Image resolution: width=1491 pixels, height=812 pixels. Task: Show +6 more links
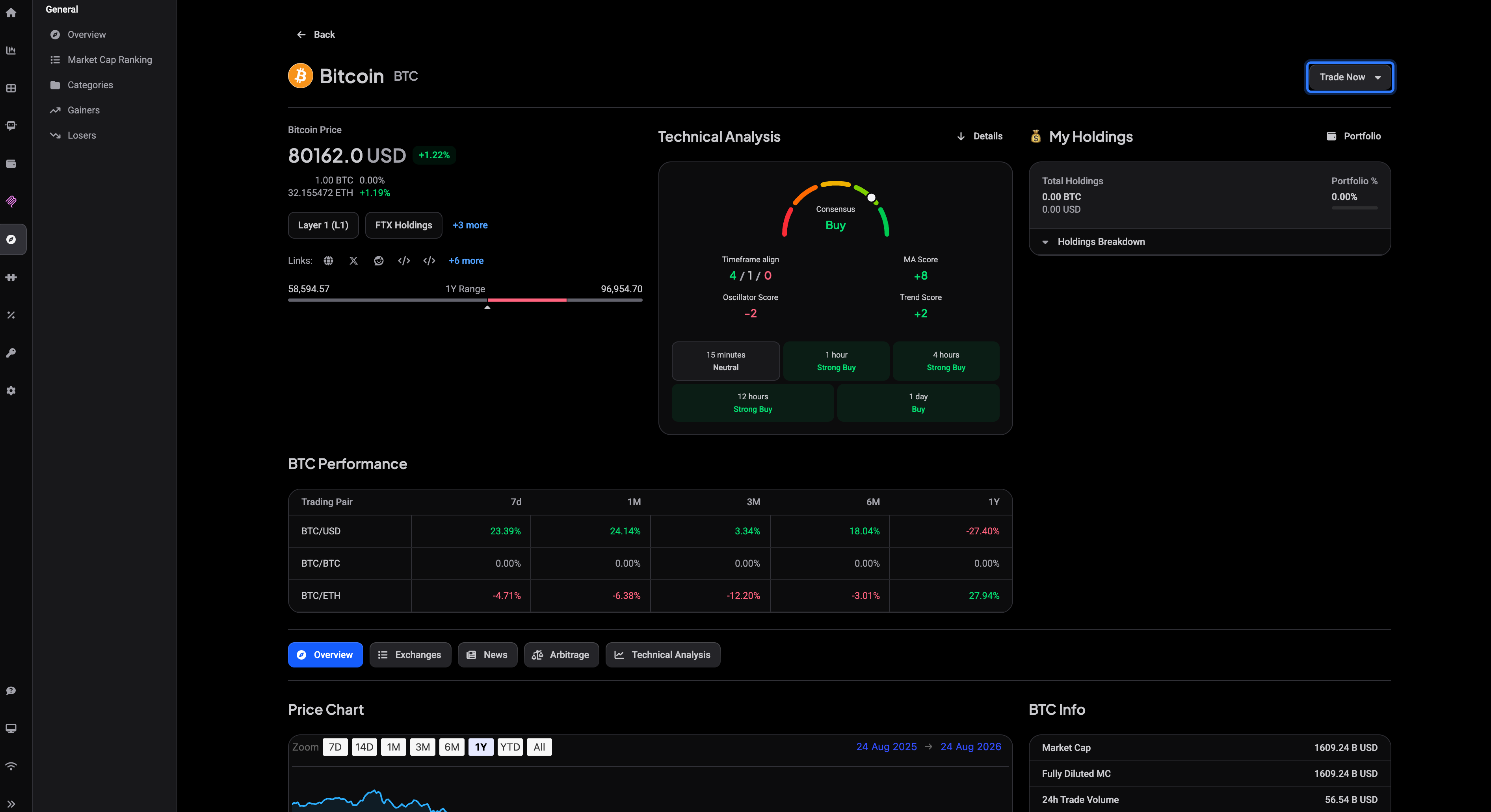(466, 261)
